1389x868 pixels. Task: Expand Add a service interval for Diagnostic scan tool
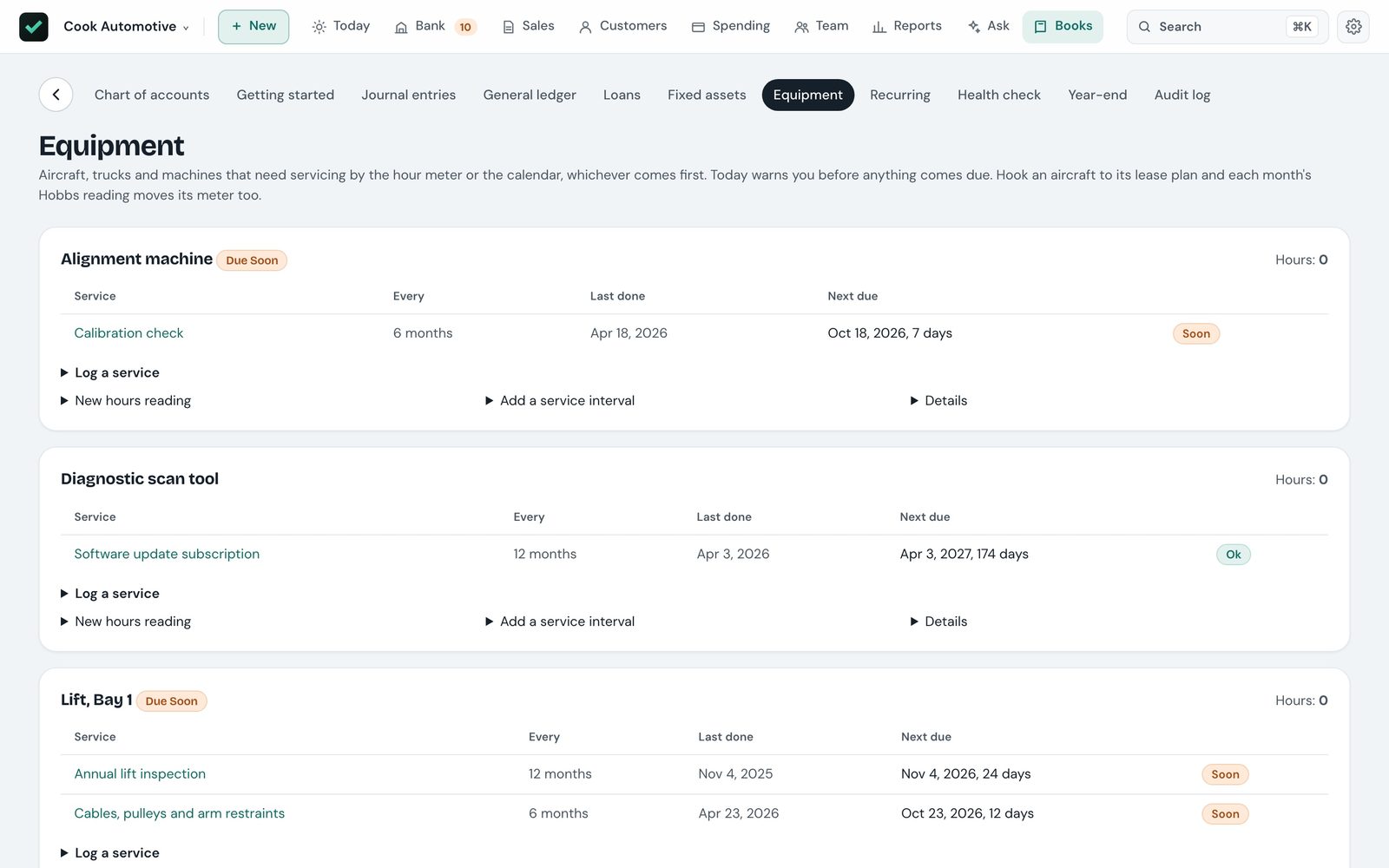(560, 621)
